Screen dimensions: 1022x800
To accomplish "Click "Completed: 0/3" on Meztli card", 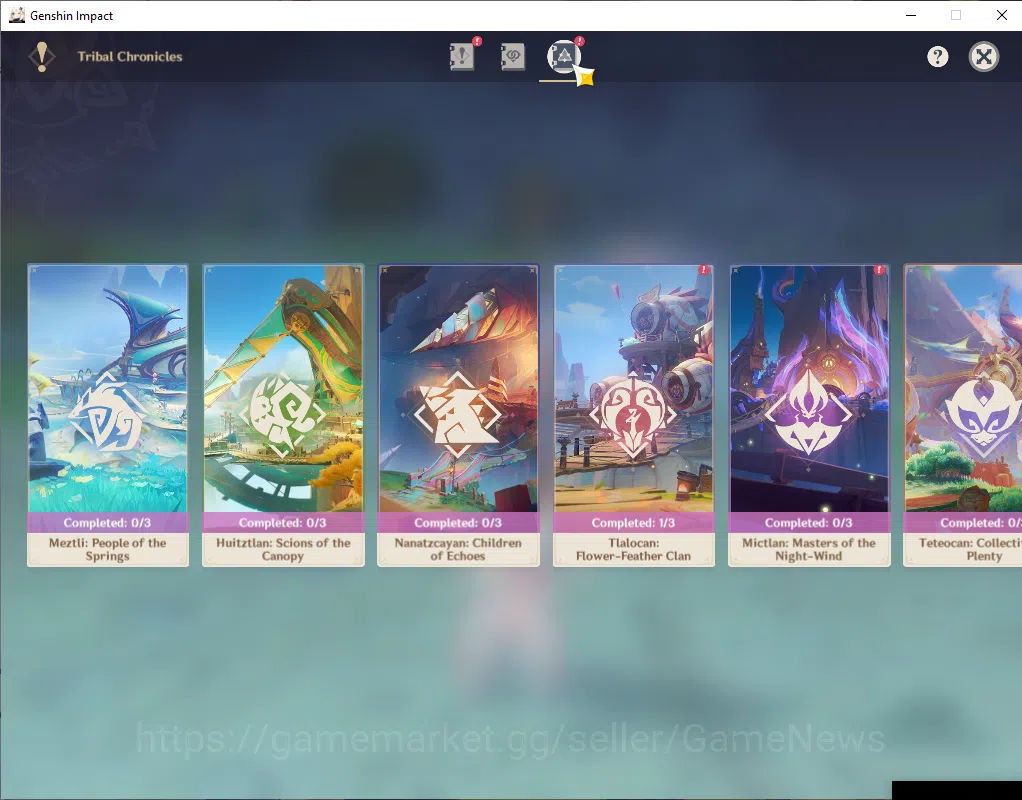I will pos(108,523).
